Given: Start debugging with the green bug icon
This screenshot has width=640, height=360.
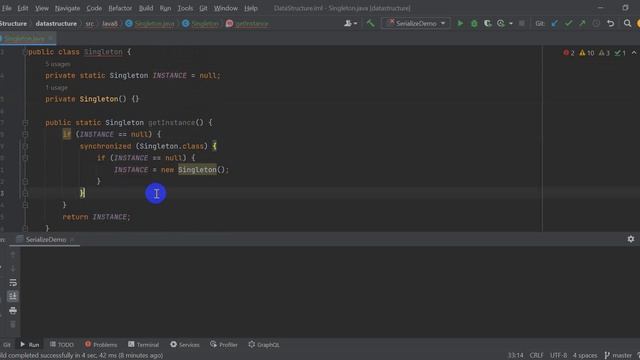Looking at the screenshot, I should (x=474, y=24).
